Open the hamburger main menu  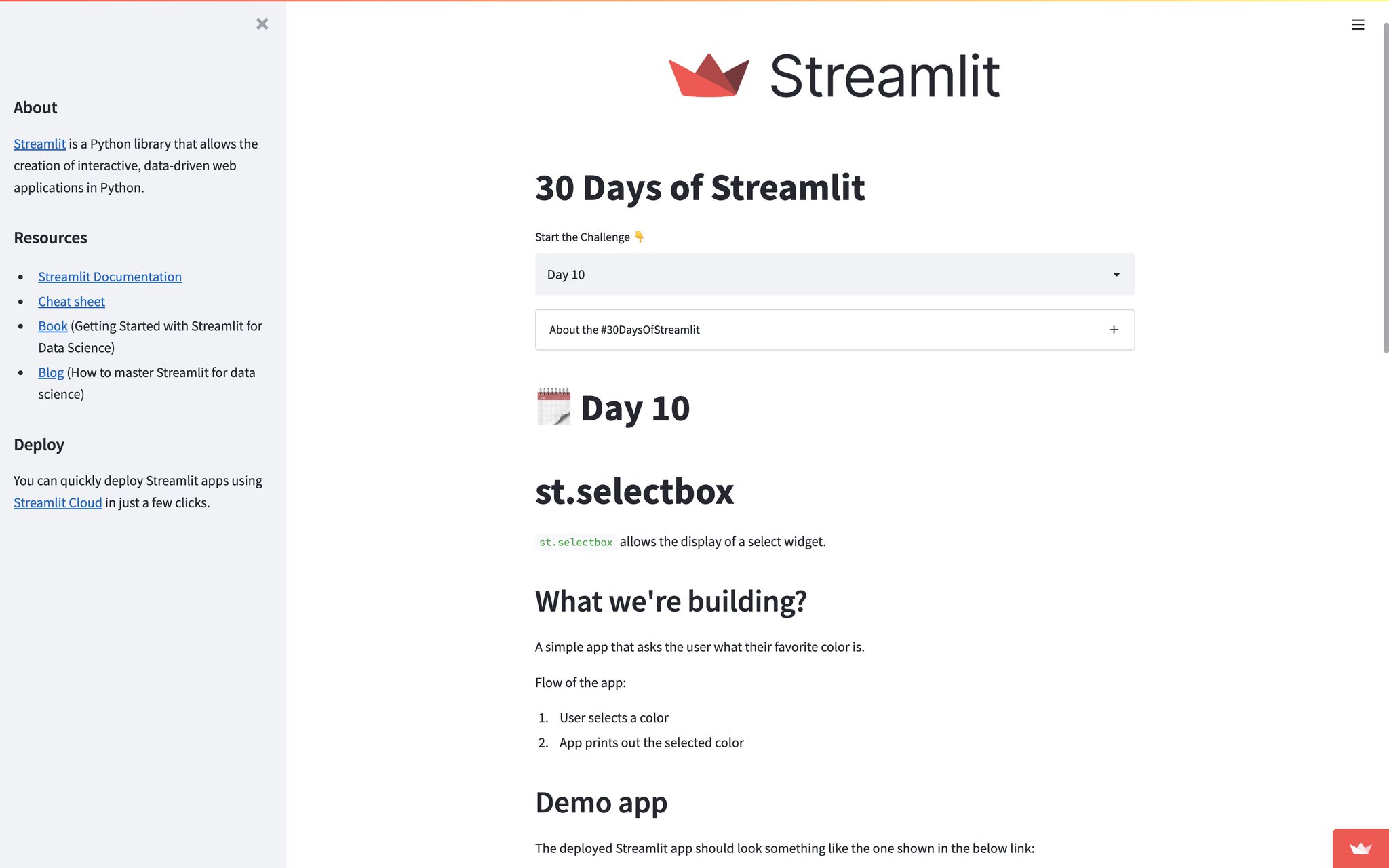(1358, 25)
